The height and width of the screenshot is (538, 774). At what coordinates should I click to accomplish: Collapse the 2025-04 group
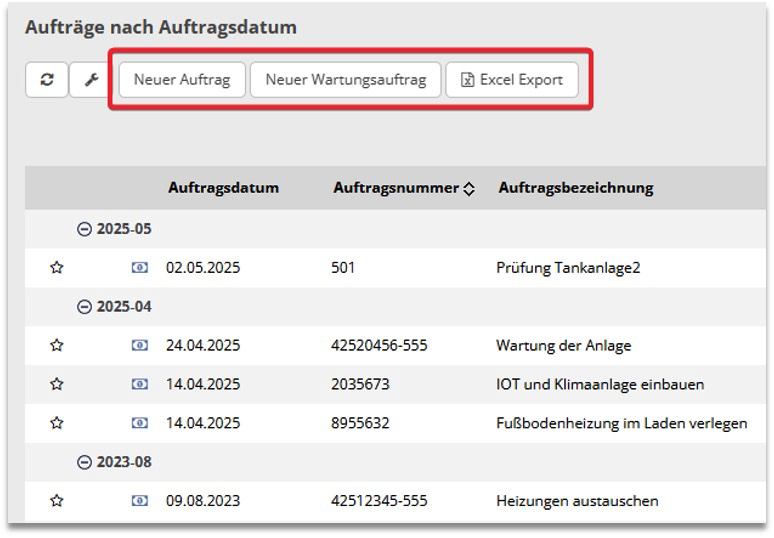point(84,307)
